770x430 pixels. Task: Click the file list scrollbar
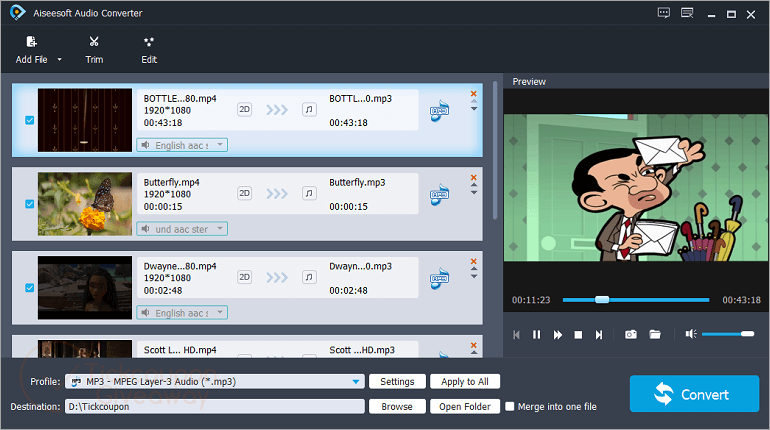(x=495, y=150)
